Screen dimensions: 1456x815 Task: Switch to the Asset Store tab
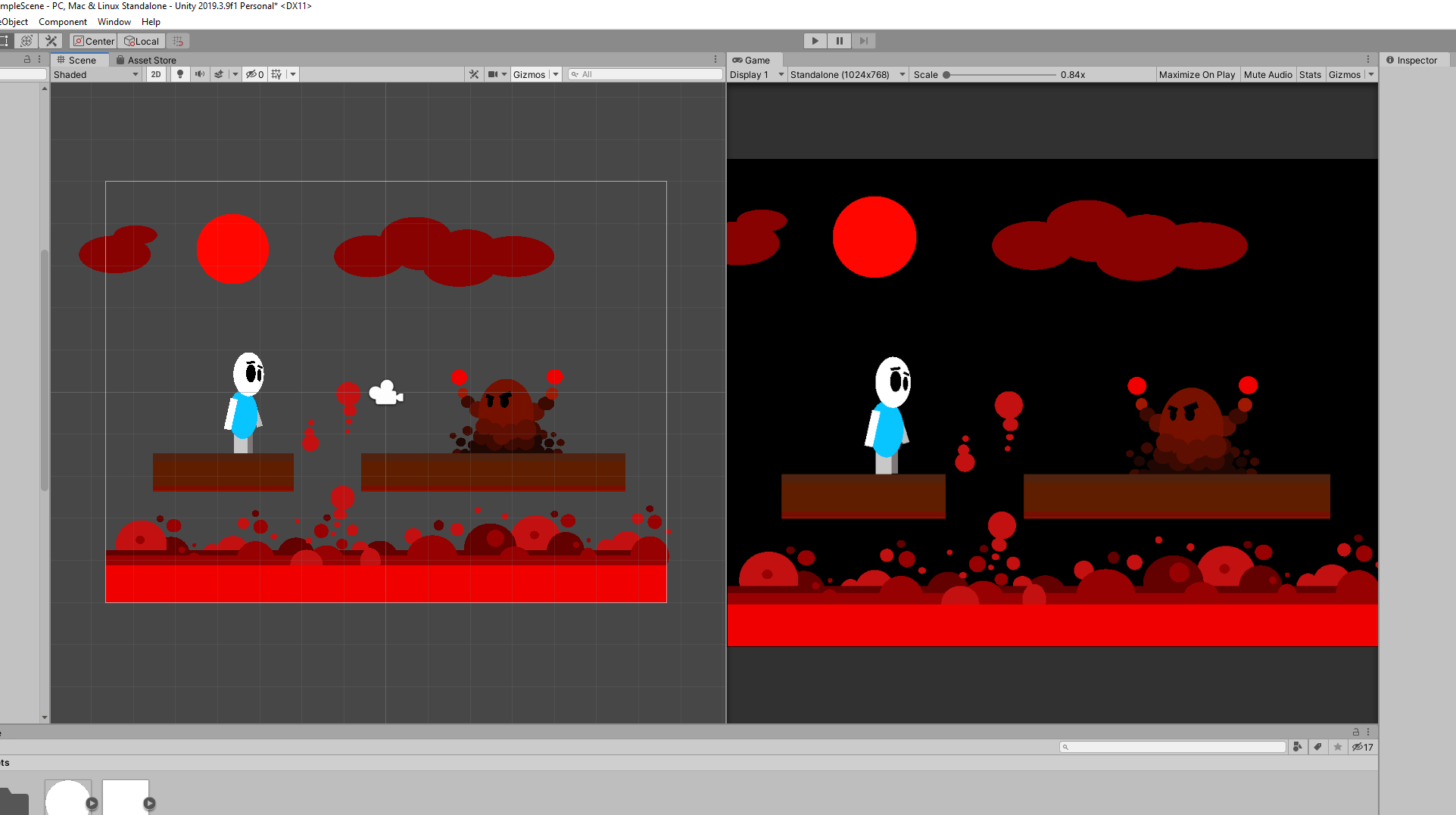pos(151,60)
